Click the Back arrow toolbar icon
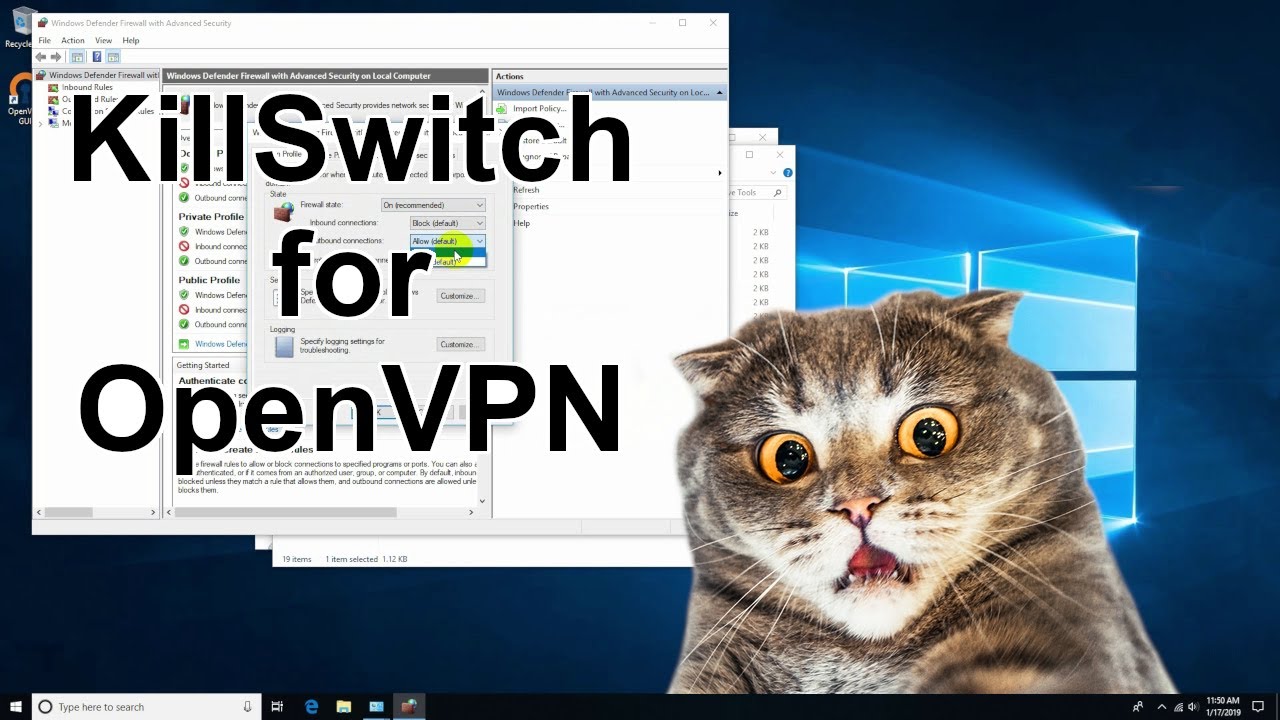 tap(41, 57)
